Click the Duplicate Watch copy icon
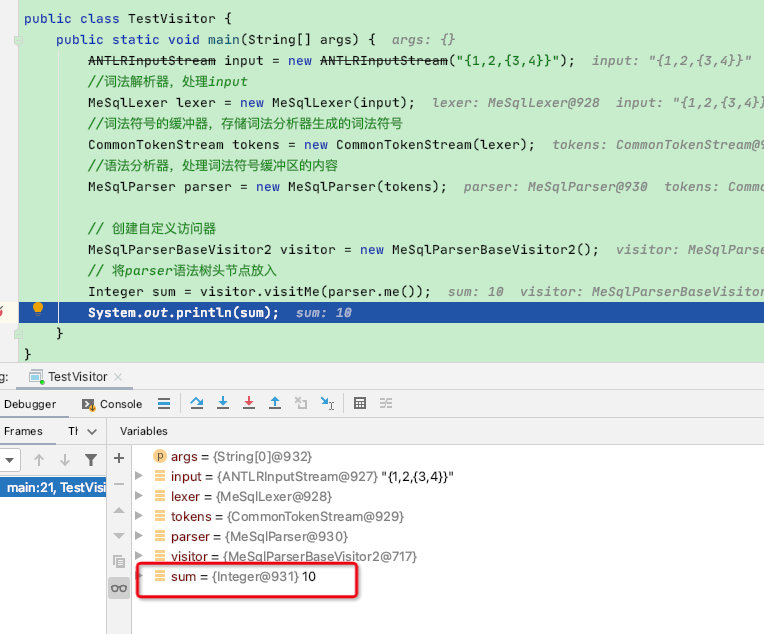Viewport: 764px width, 634px height. (x=119, y=561)
